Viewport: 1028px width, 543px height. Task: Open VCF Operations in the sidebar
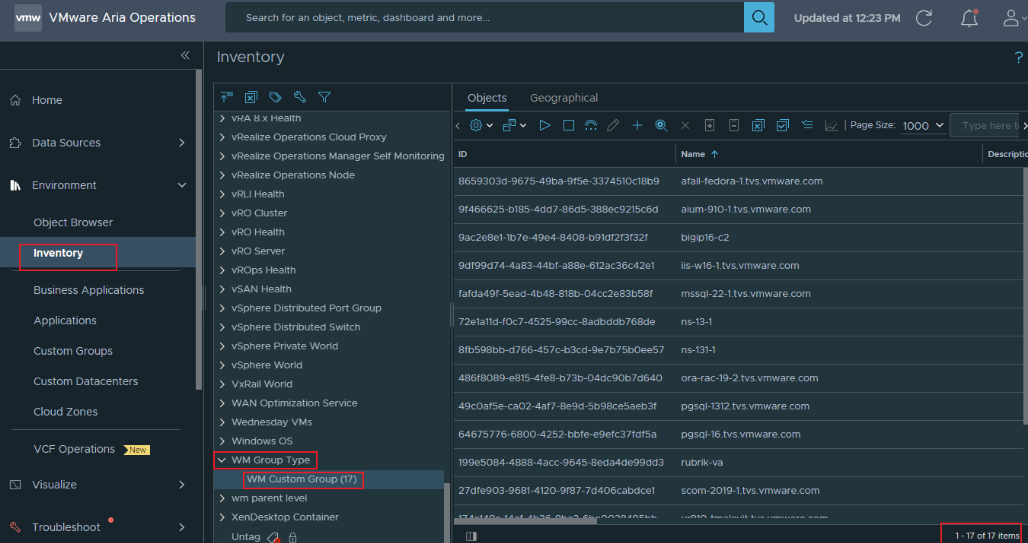74,449
